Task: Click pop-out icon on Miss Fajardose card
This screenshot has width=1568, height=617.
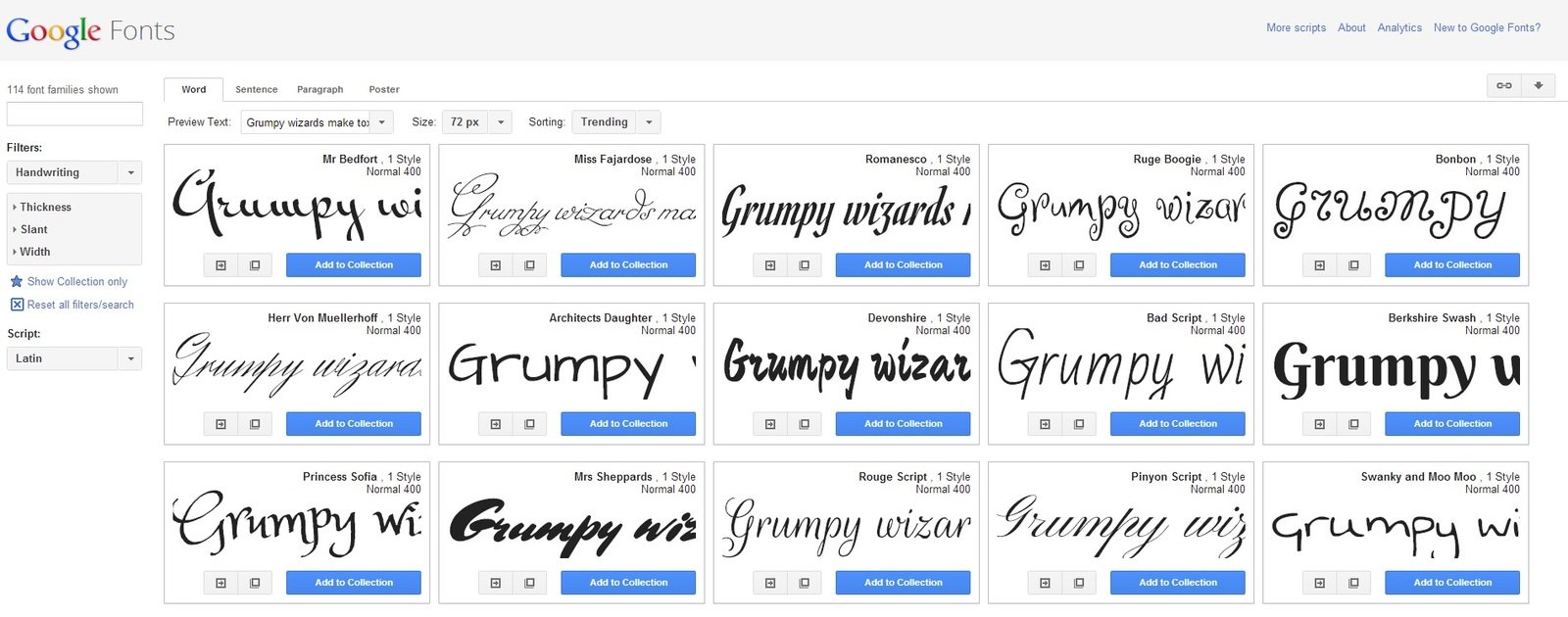Action: click(529, 265)
